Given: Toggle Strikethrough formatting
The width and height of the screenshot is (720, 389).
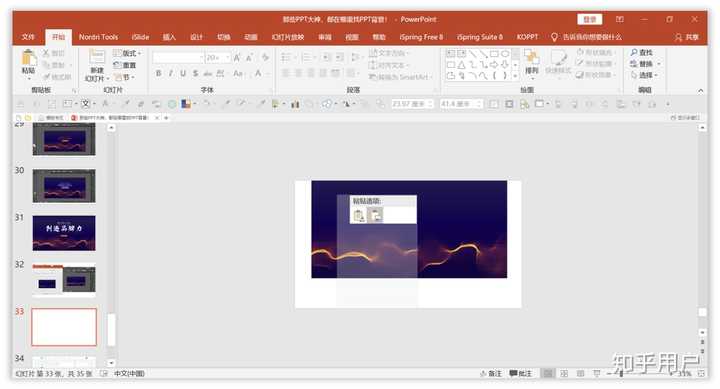Looking at the screenshot, I should pyautogui.click(x=208, y=73).
